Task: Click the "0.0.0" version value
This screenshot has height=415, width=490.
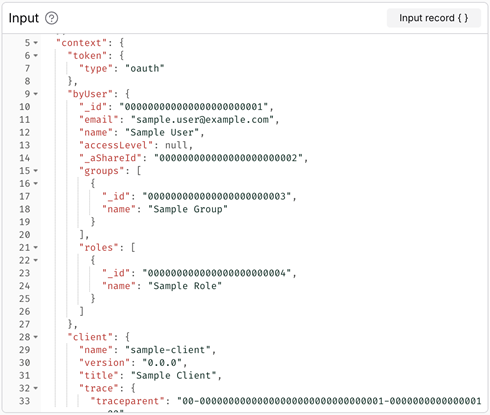Action: [x=162, y=363]
